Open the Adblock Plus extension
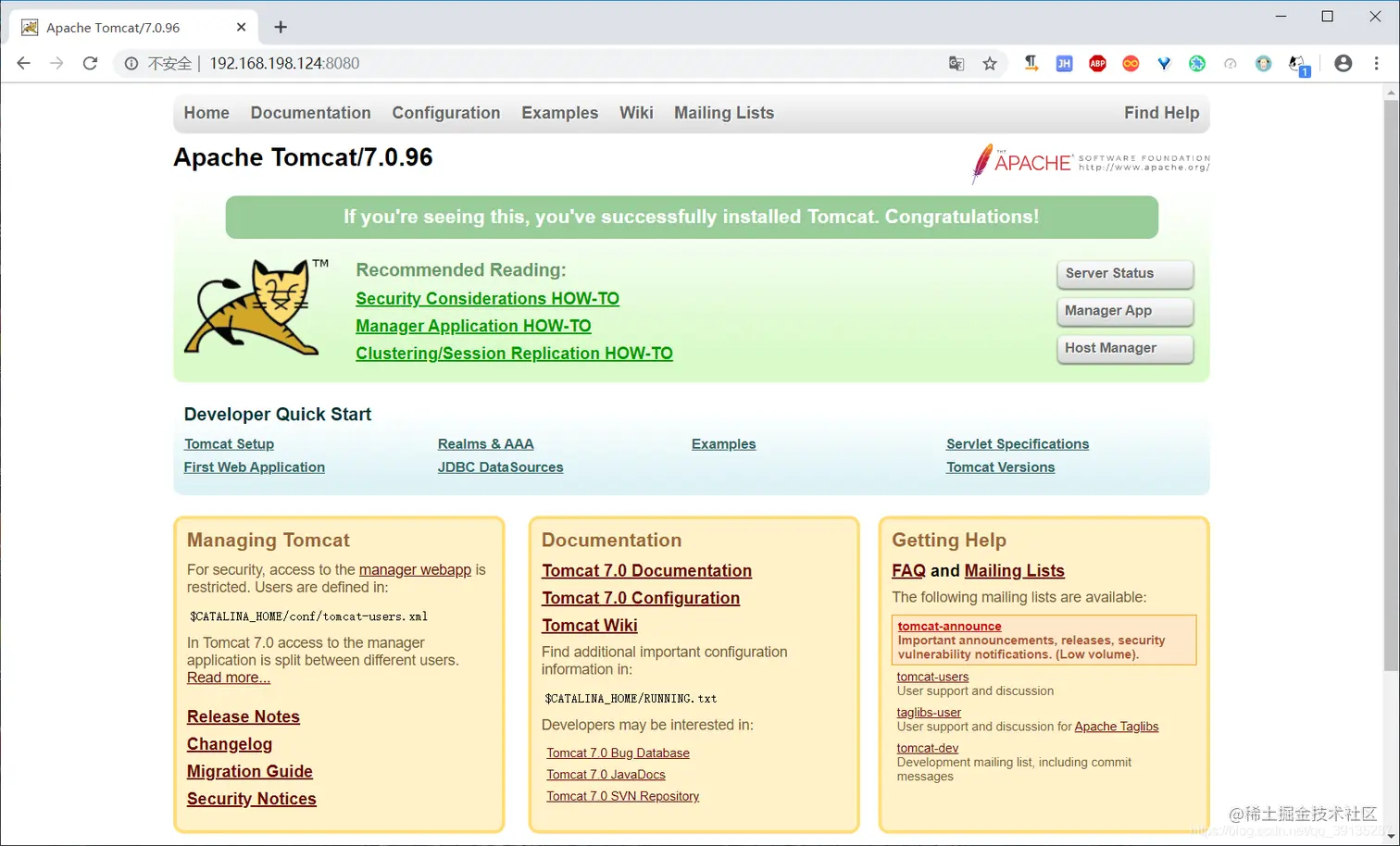Screen dimensions: 1400x846 coord(1097,63)
